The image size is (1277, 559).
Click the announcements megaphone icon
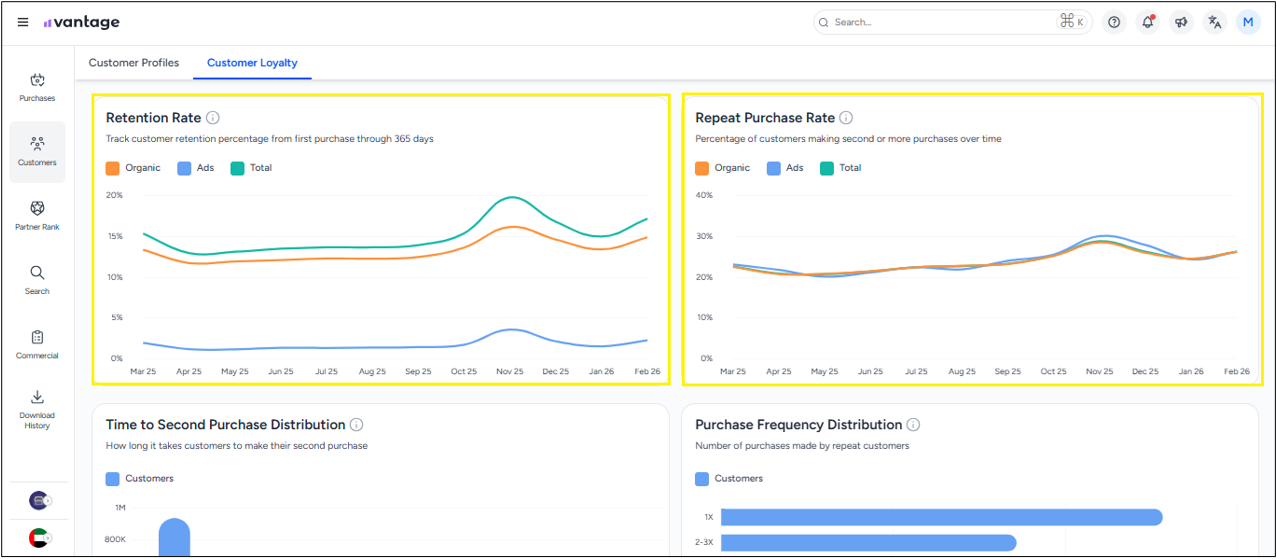(x=1181, y=22)
